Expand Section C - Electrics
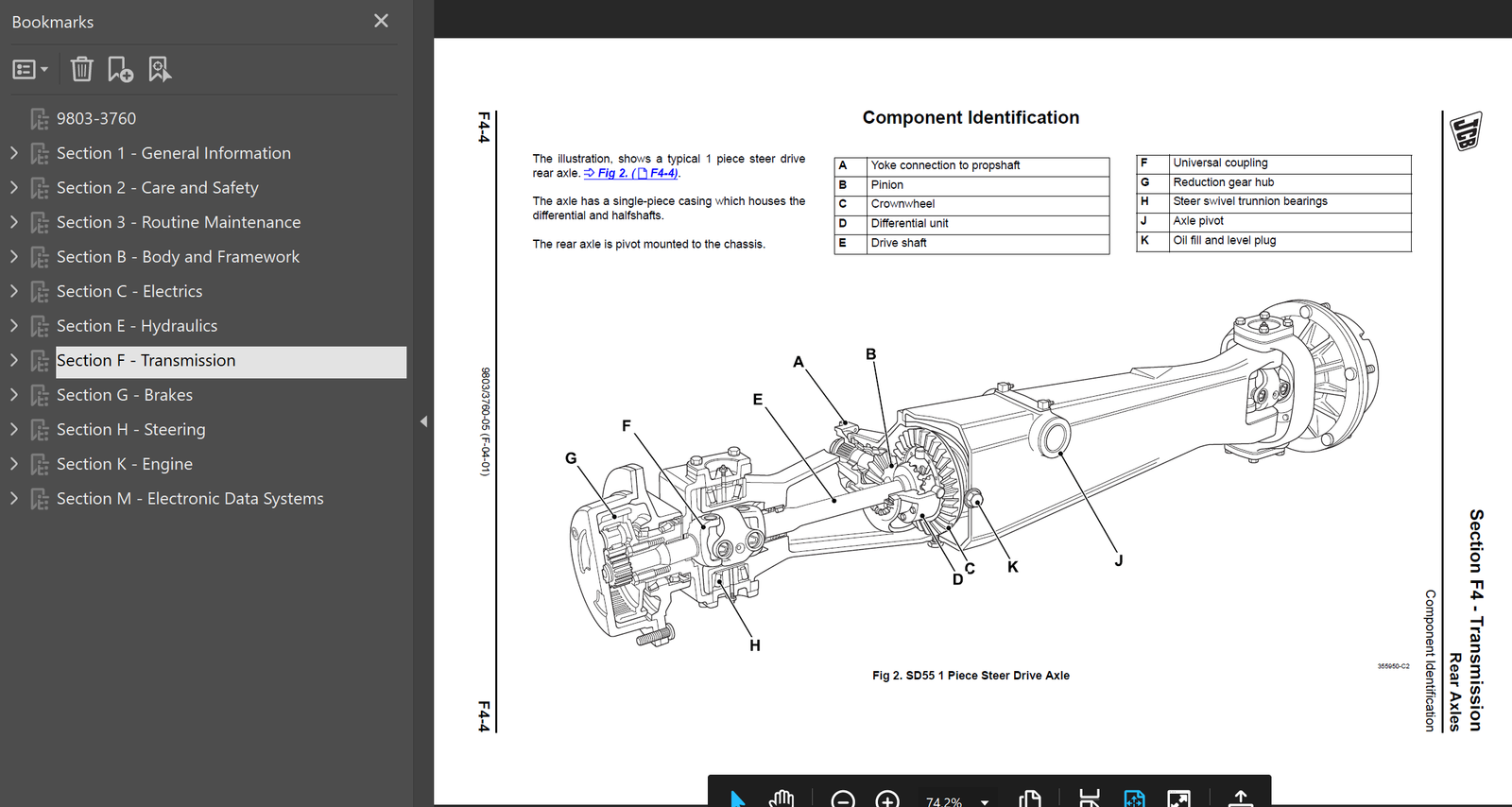 (x=14, y=291)
